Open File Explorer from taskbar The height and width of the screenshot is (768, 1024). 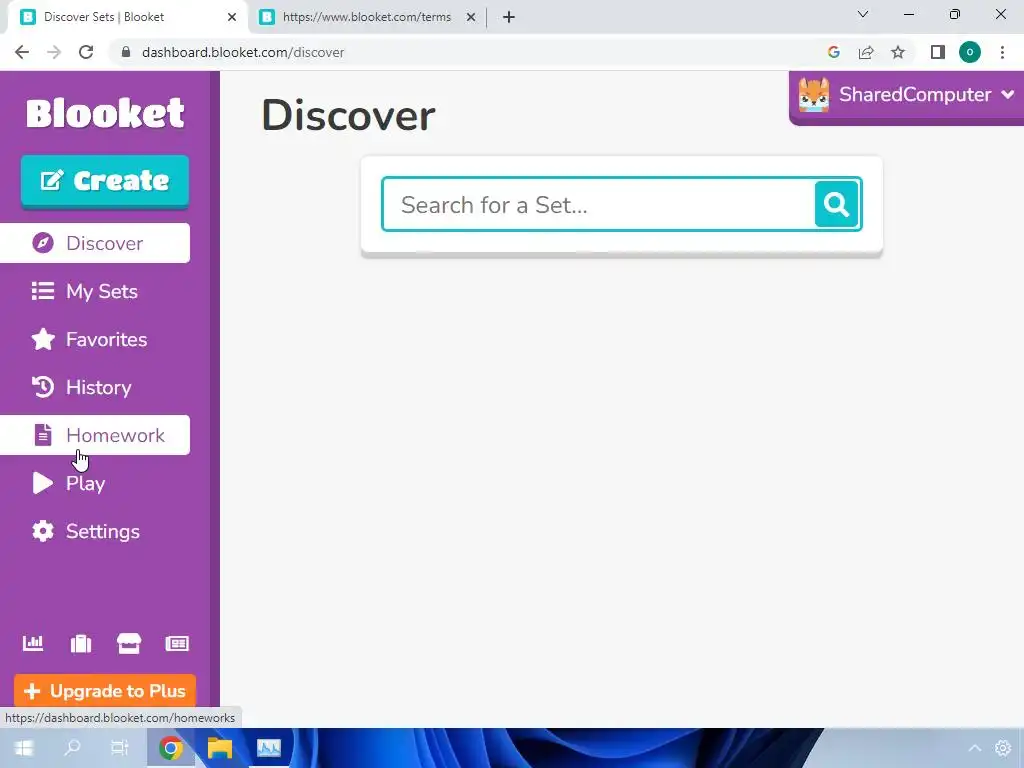pos(220,748)
